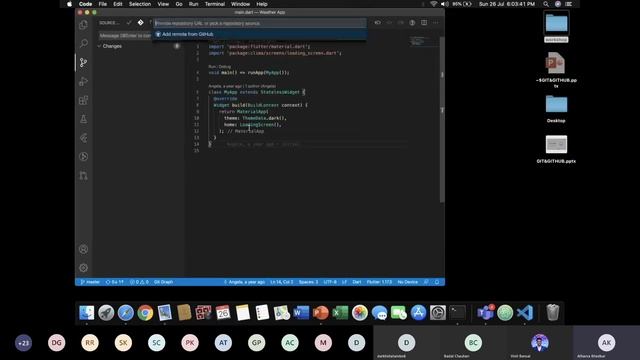This screenshot has width=640, height=360.
Task: Open the Help menu
Action: coord(262,4)
